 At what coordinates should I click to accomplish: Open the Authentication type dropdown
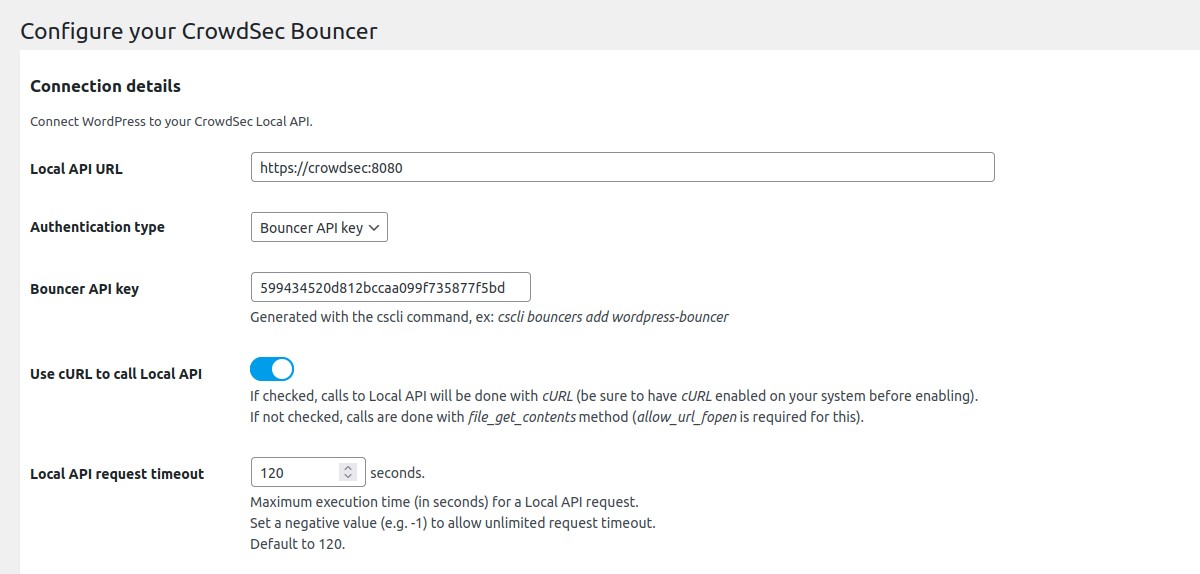319,227
